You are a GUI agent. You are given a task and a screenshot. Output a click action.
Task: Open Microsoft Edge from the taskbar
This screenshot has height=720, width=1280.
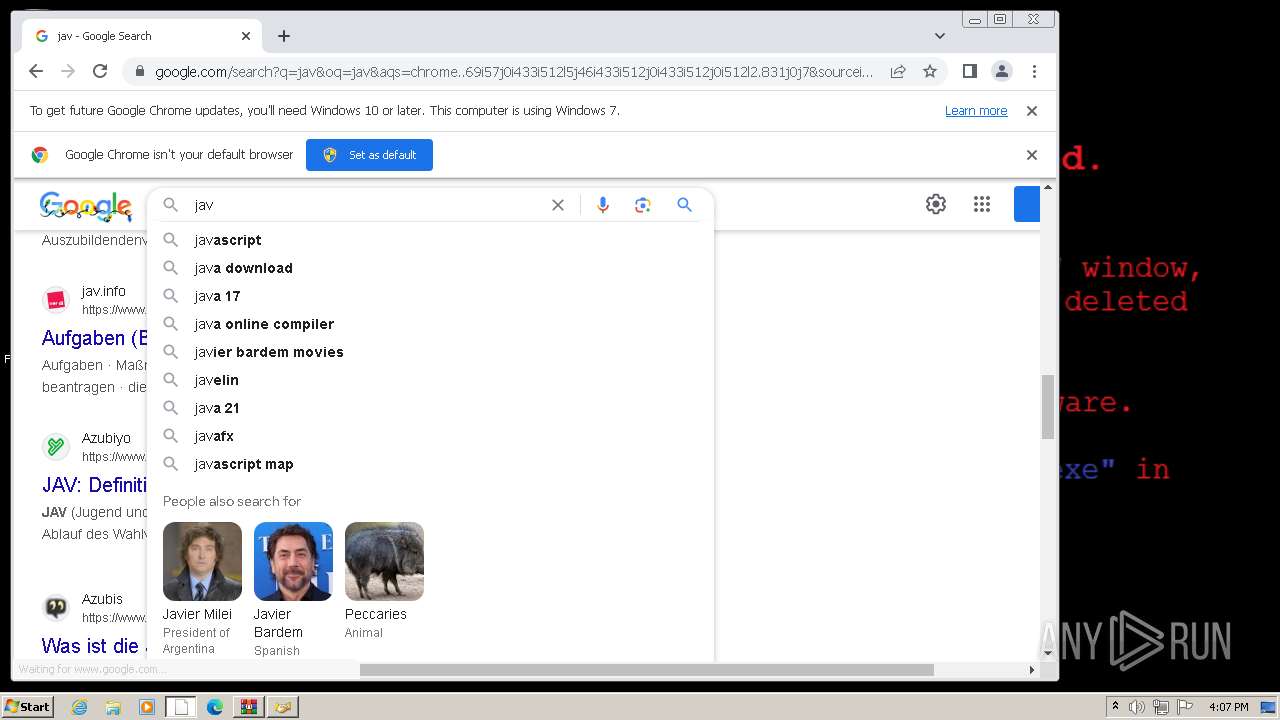(x=215, y=707)
